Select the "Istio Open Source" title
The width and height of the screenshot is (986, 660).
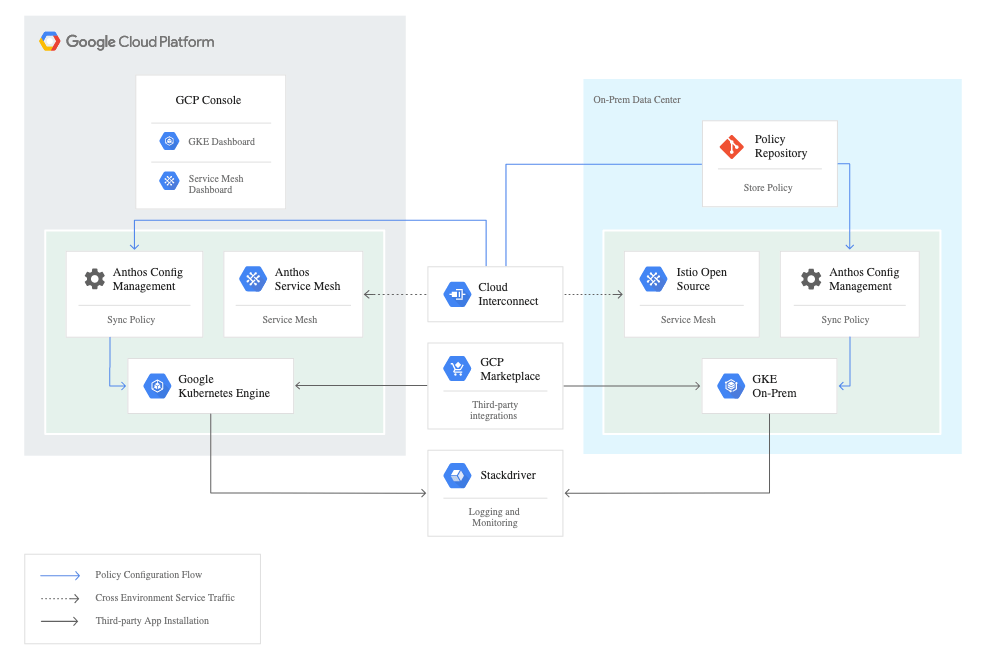click(702, 279)
